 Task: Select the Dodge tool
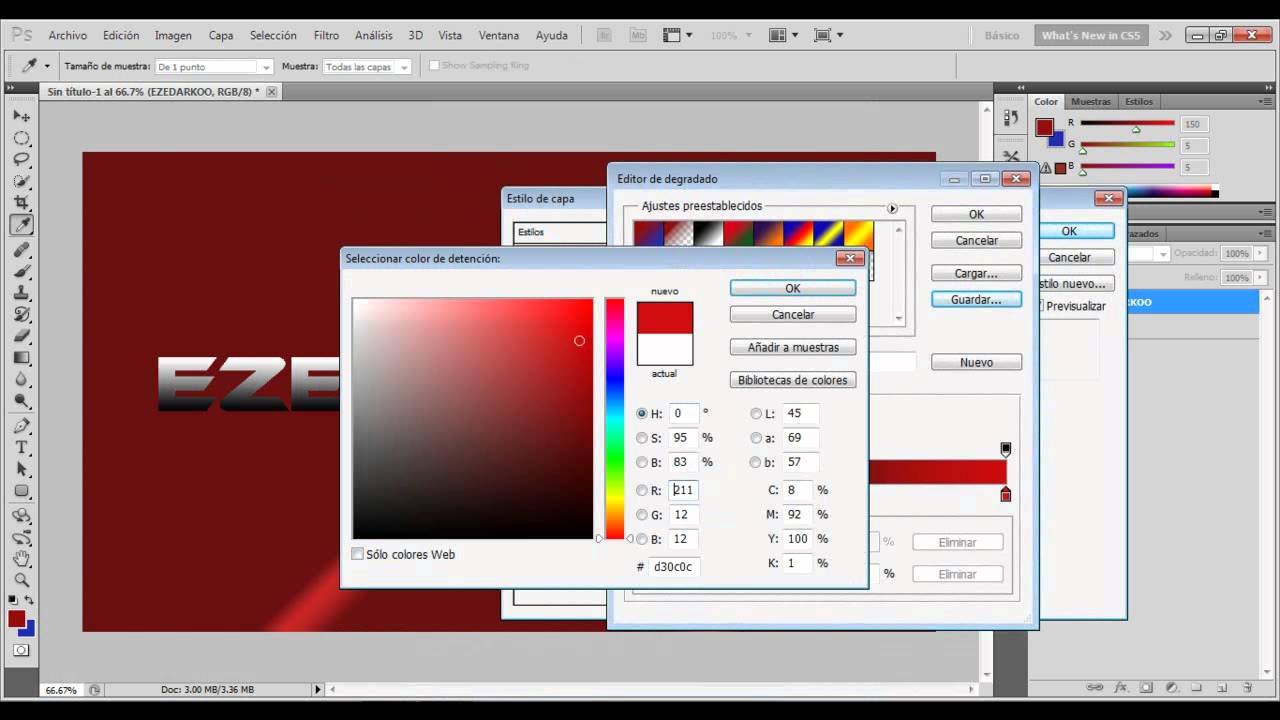point(21,400)
